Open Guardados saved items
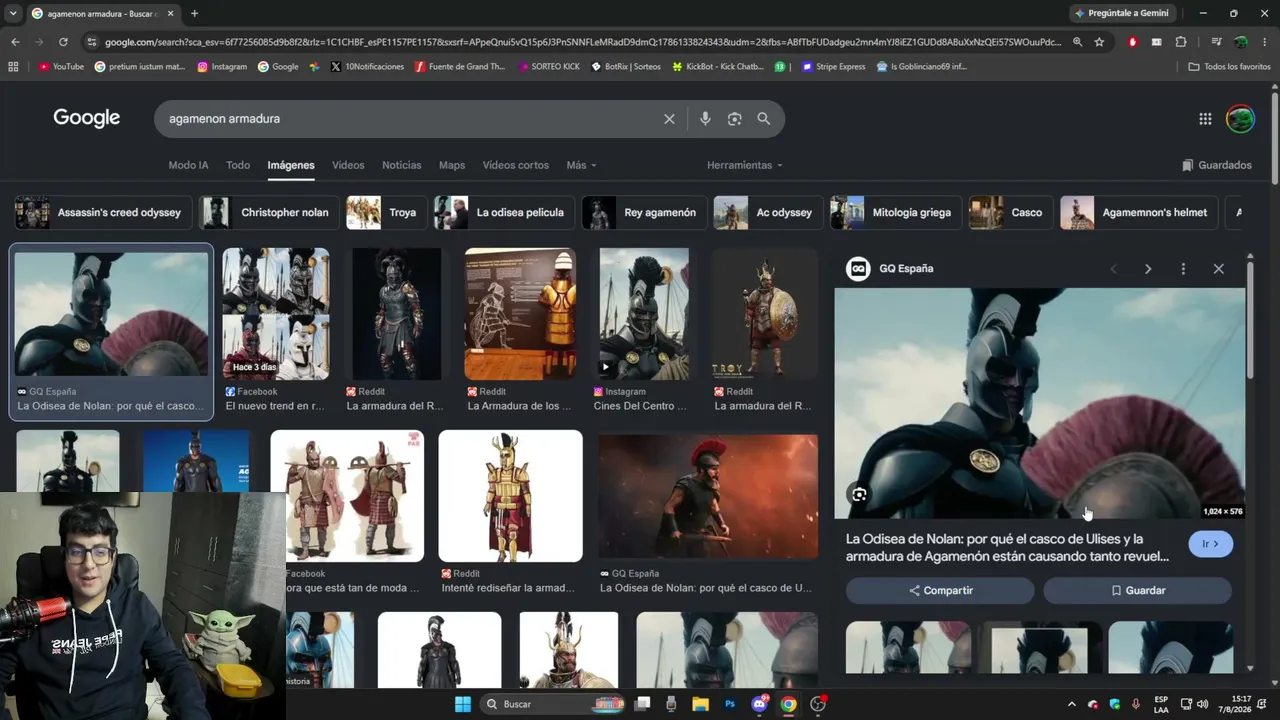 tap(1217, 165)
